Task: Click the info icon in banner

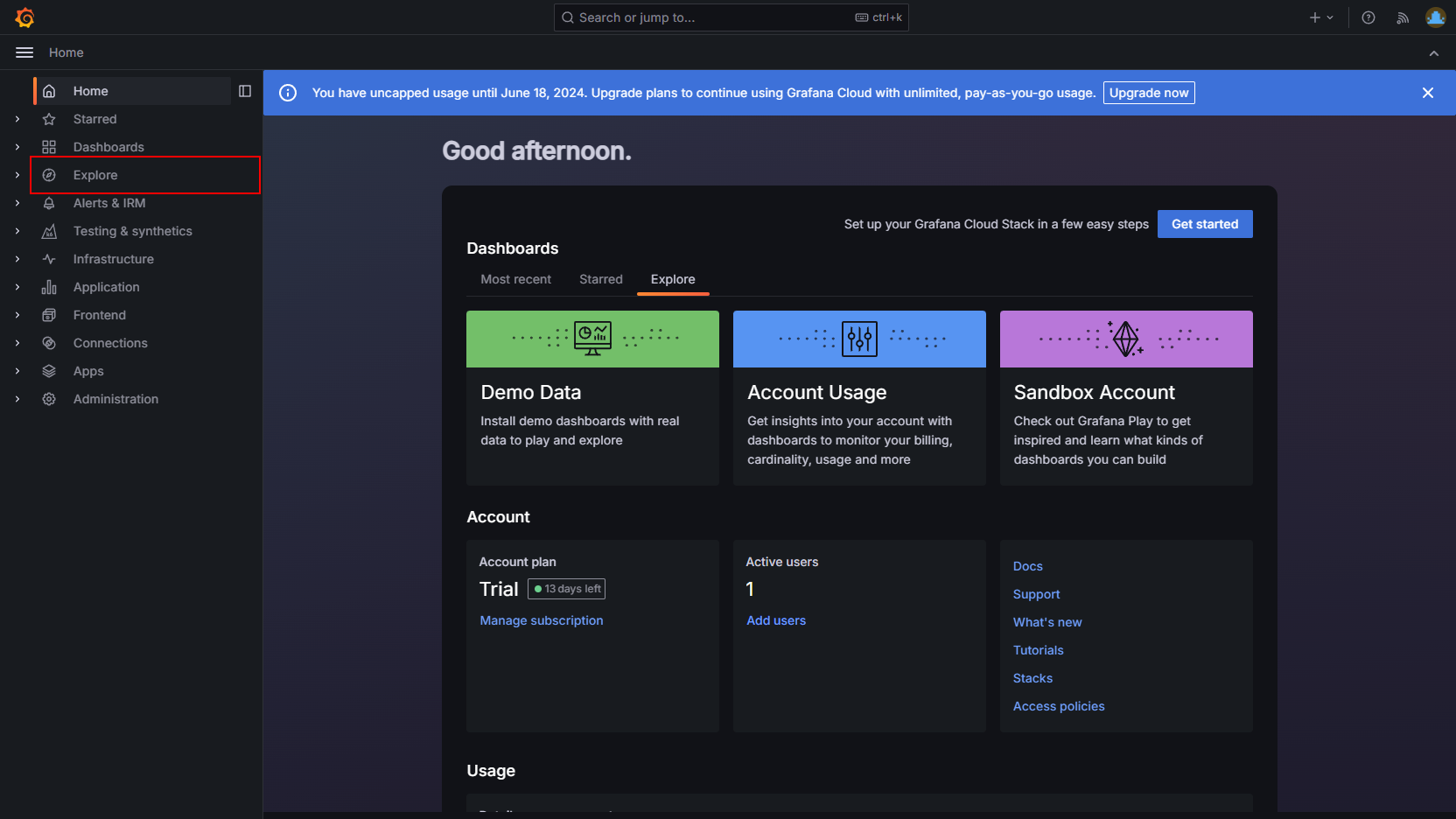Action: click(288, 93)
